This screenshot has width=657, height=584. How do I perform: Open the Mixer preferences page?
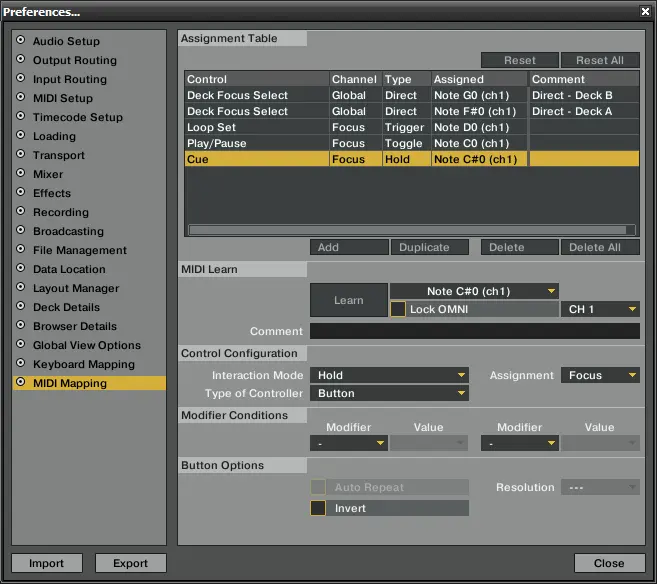click(47, 174)
